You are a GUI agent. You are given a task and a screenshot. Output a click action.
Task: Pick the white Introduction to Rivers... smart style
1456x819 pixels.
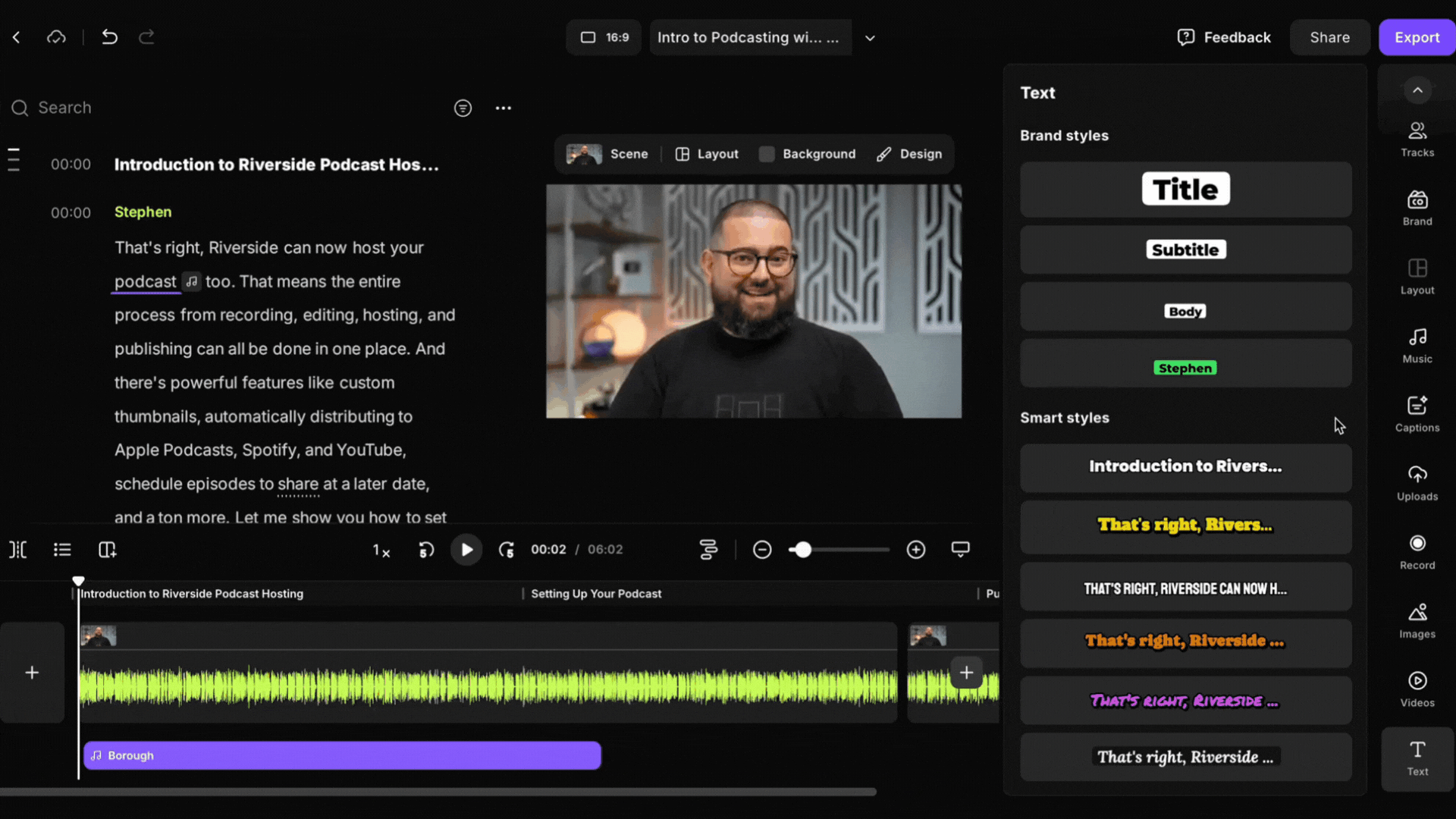pyautogui.click(x=1185, y=466)
